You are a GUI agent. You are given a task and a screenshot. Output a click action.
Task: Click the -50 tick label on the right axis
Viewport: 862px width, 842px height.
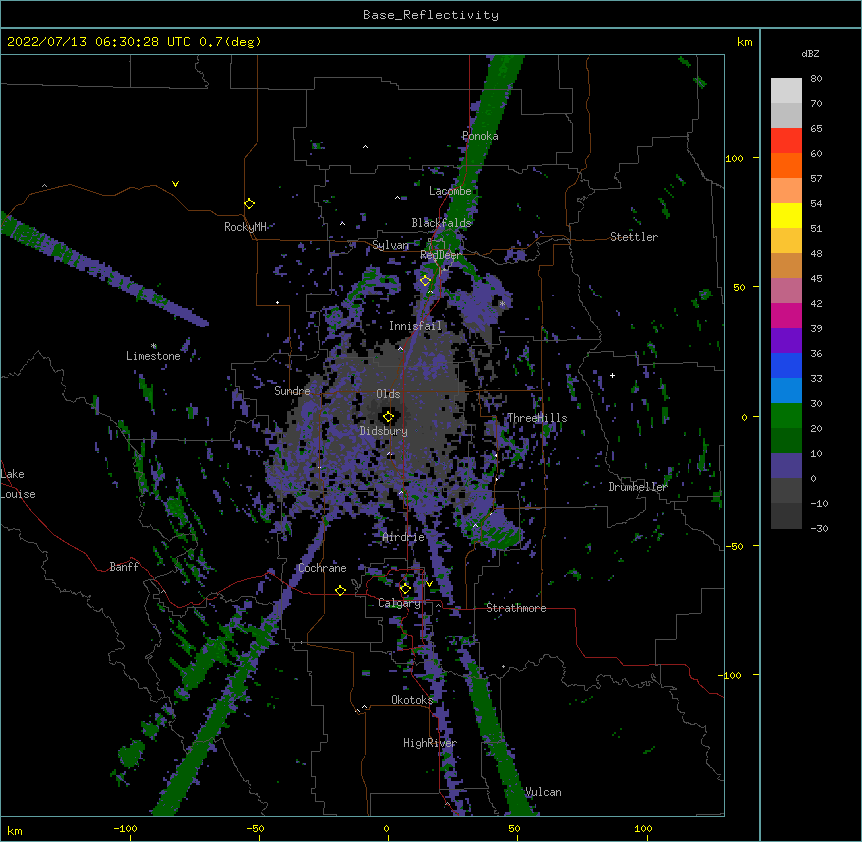click(x=734, y=546)
